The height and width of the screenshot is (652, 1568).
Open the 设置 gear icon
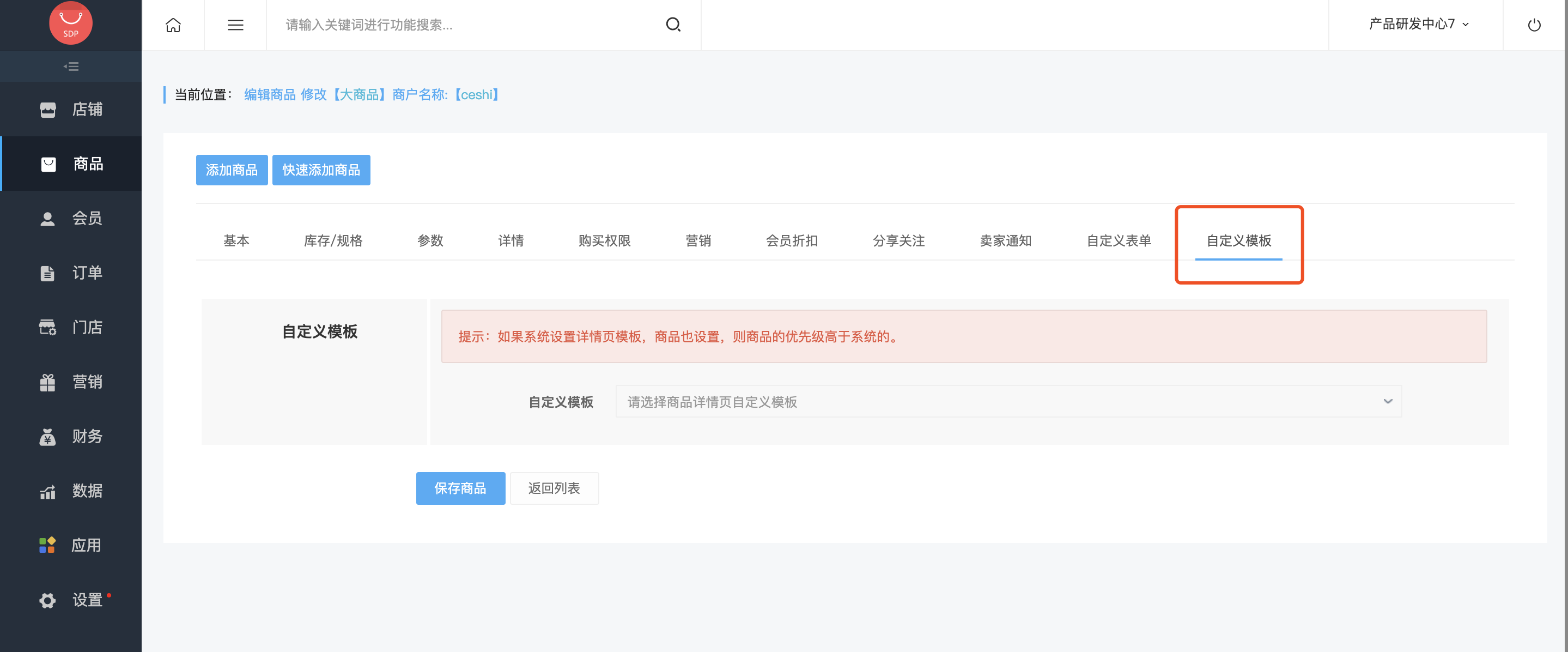pos(47,600)
